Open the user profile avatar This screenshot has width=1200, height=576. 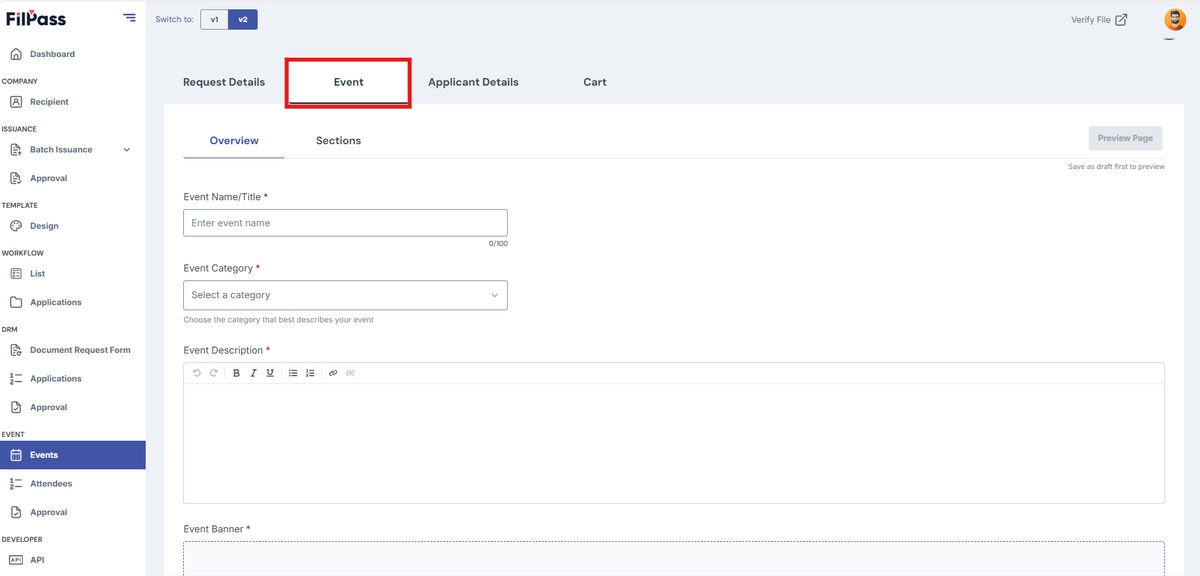[x=1174, y=19]
